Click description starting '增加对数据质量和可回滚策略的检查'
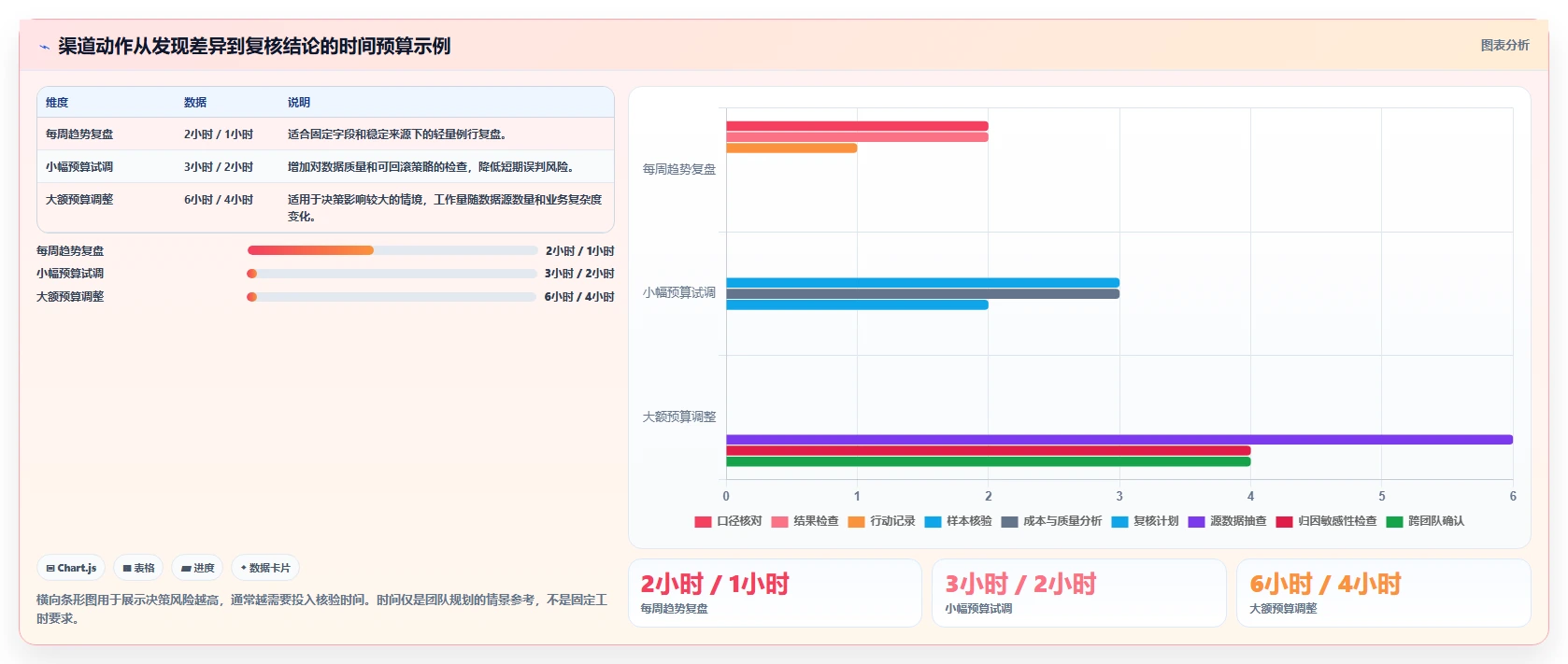The height and width of the screenshot is (664, 1568). (x=431, y=167)
